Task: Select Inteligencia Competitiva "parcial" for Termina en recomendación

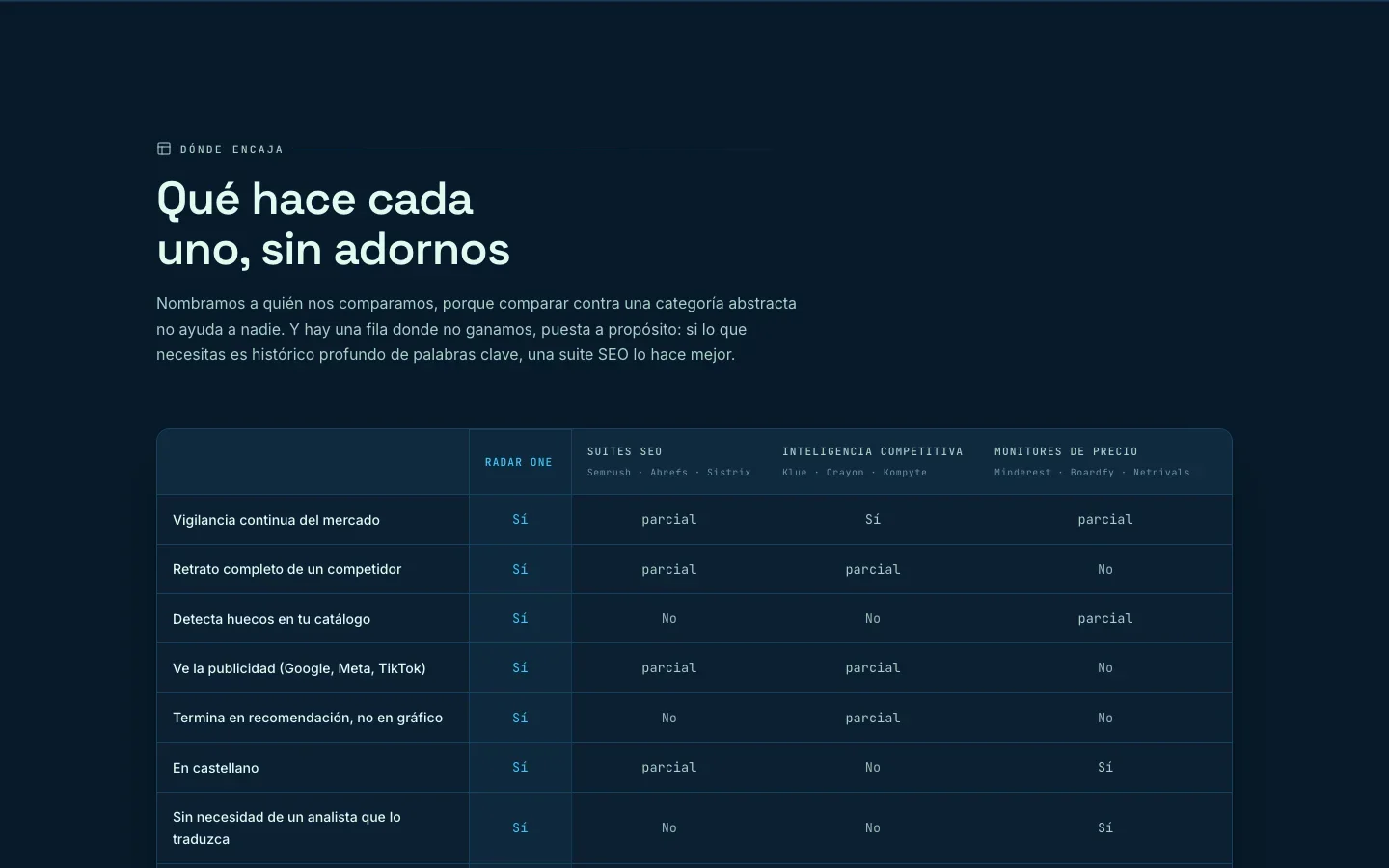Action: tap(873, 719)
